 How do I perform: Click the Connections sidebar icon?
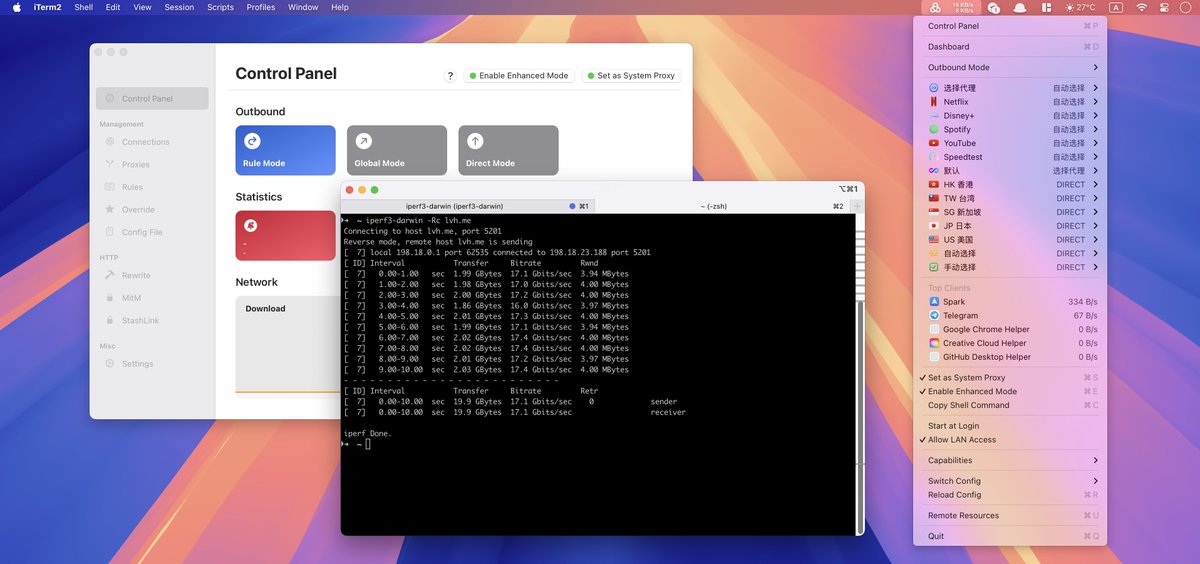111,142
